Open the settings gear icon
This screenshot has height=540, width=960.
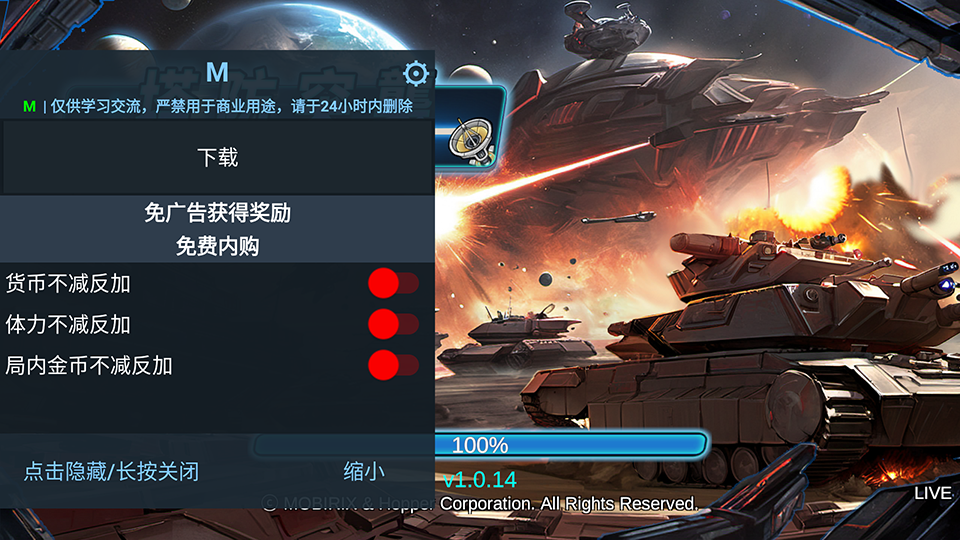coord(416,73)
